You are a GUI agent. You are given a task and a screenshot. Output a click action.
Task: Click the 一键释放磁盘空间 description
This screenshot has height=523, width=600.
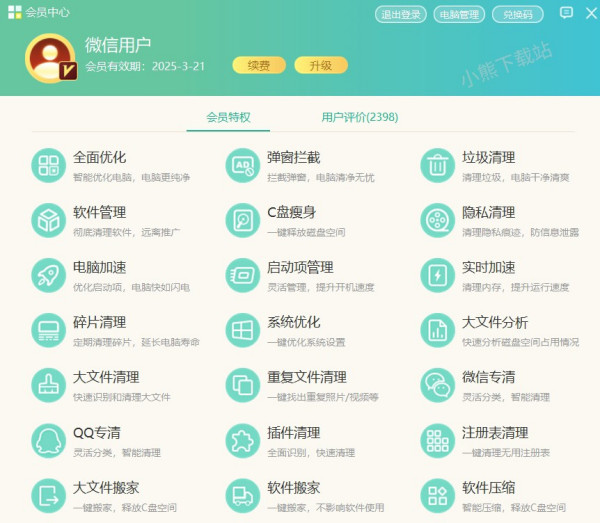(x=306, y=232)
